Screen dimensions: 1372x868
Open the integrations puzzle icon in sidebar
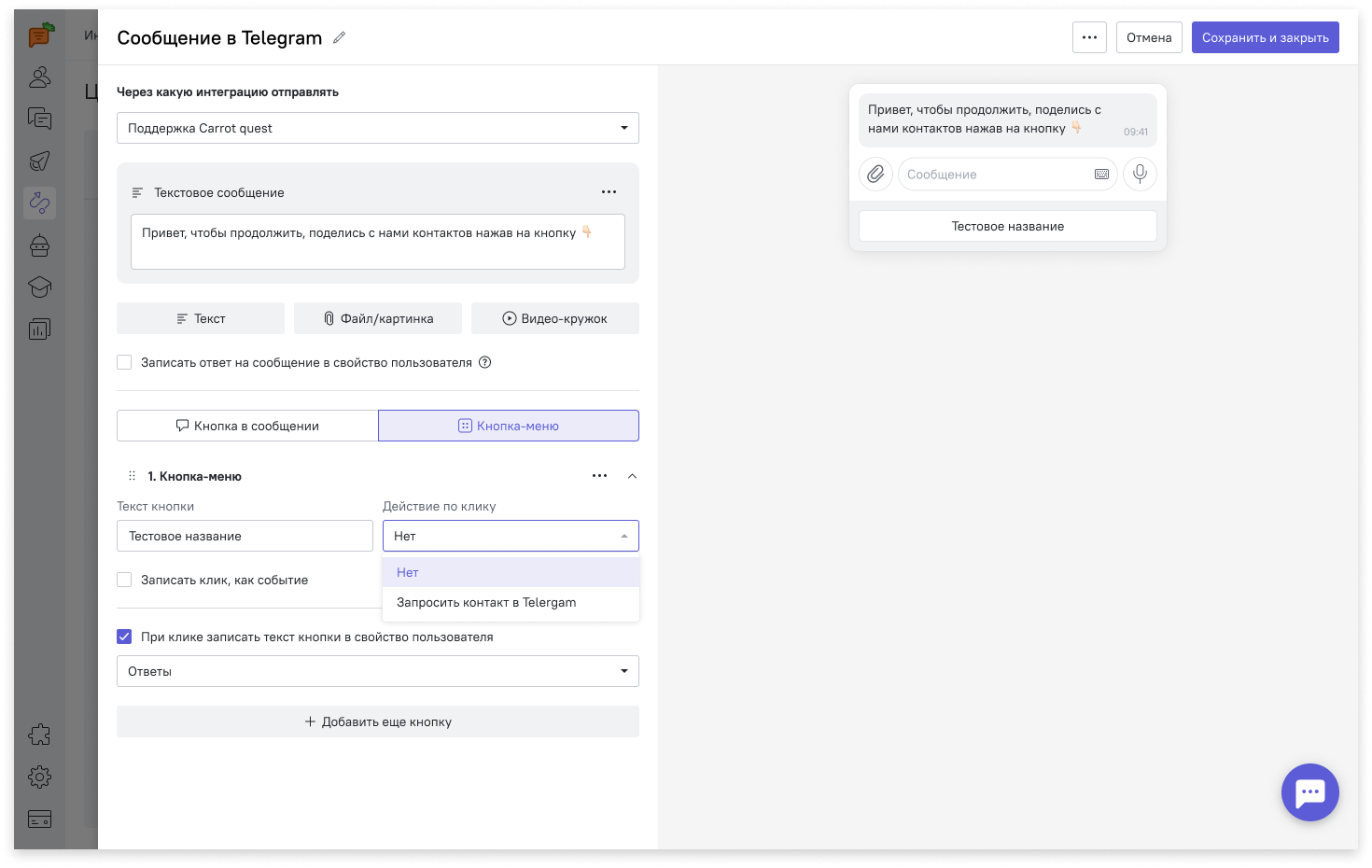point(39,735)
